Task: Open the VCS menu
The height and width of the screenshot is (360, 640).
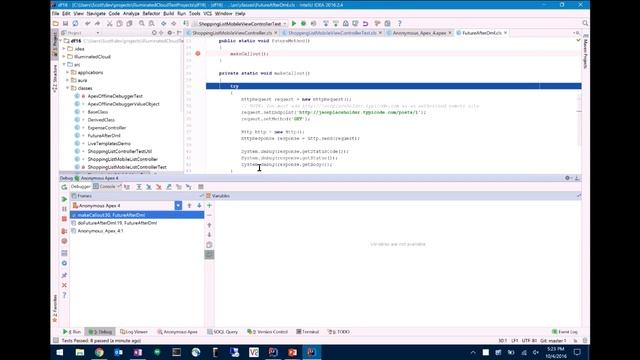Action: point(208,13)
